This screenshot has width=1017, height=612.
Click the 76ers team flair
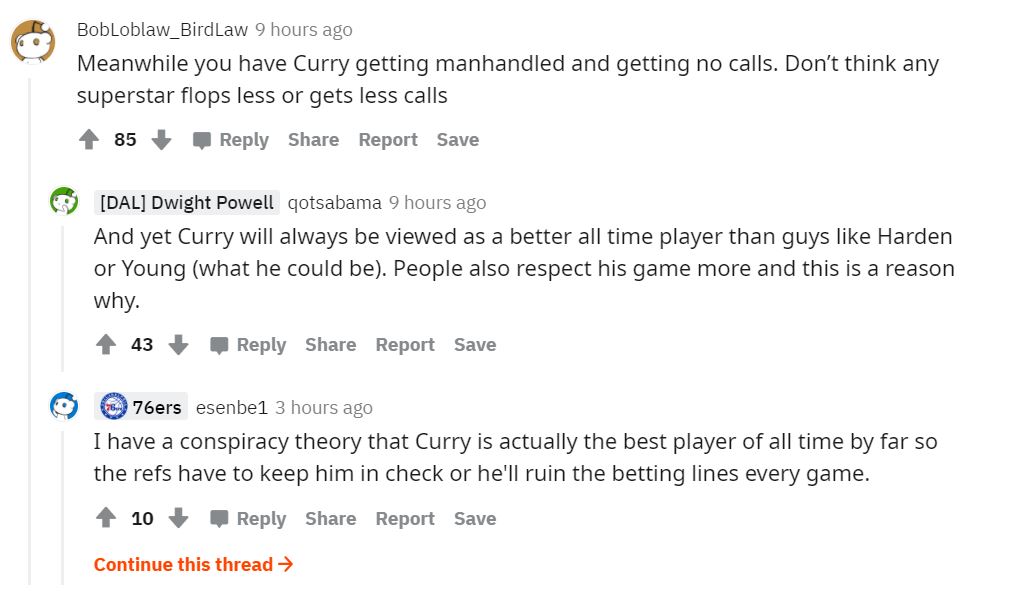pos(142,407)
